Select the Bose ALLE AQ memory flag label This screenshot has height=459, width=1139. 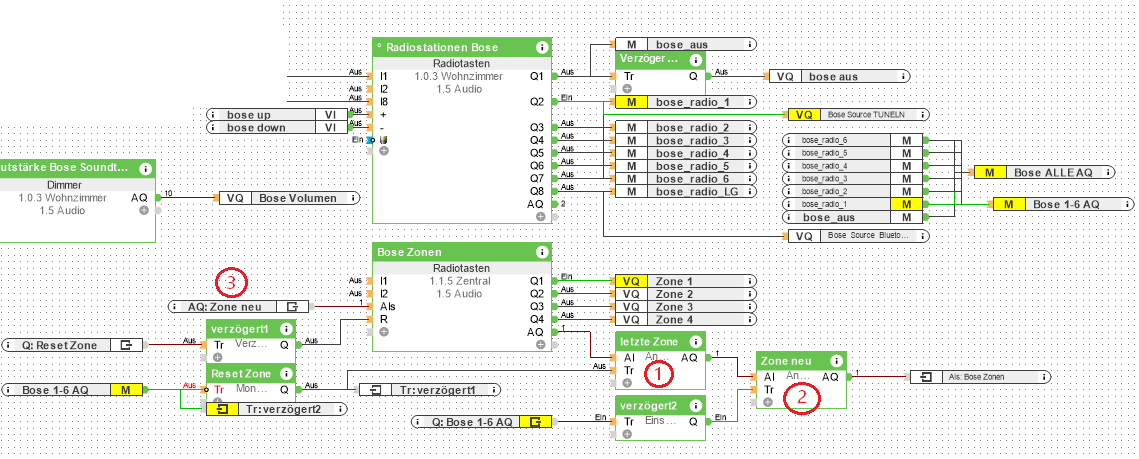[1053, 172]
